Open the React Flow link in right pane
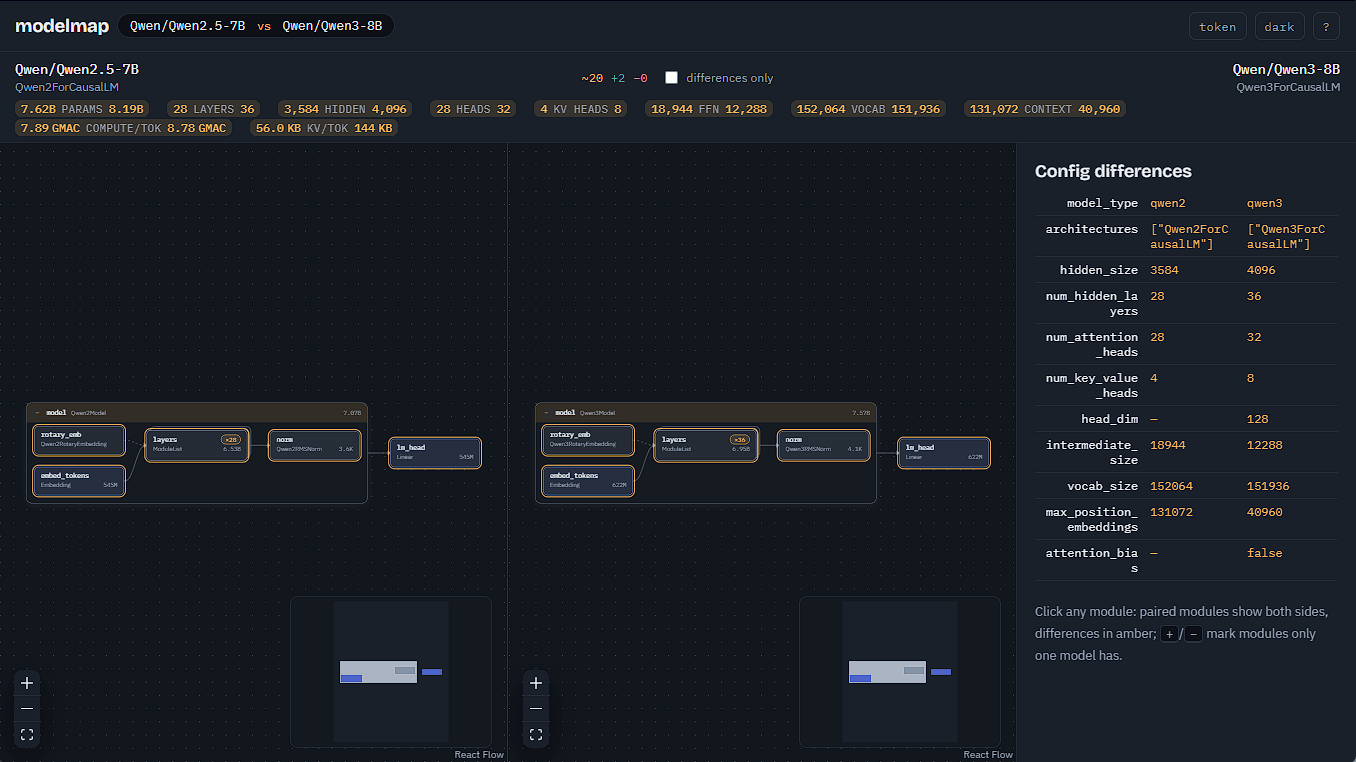 [x=988, y=755]
